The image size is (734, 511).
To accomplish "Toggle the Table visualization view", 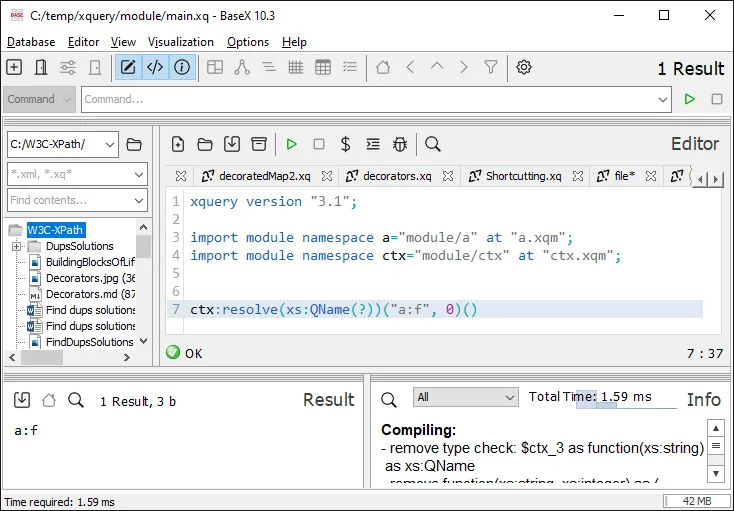I will tap(323, 67).
